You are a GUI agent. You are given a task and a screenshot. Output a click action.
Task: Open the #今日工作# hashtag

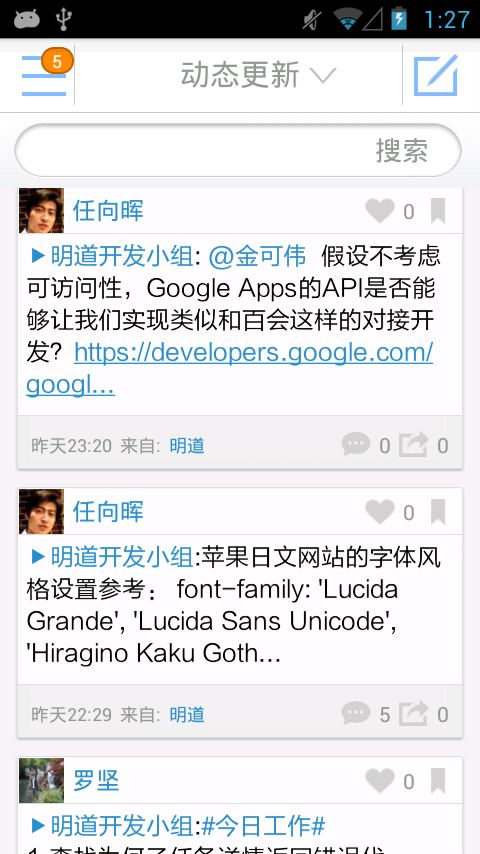(263, 826)
